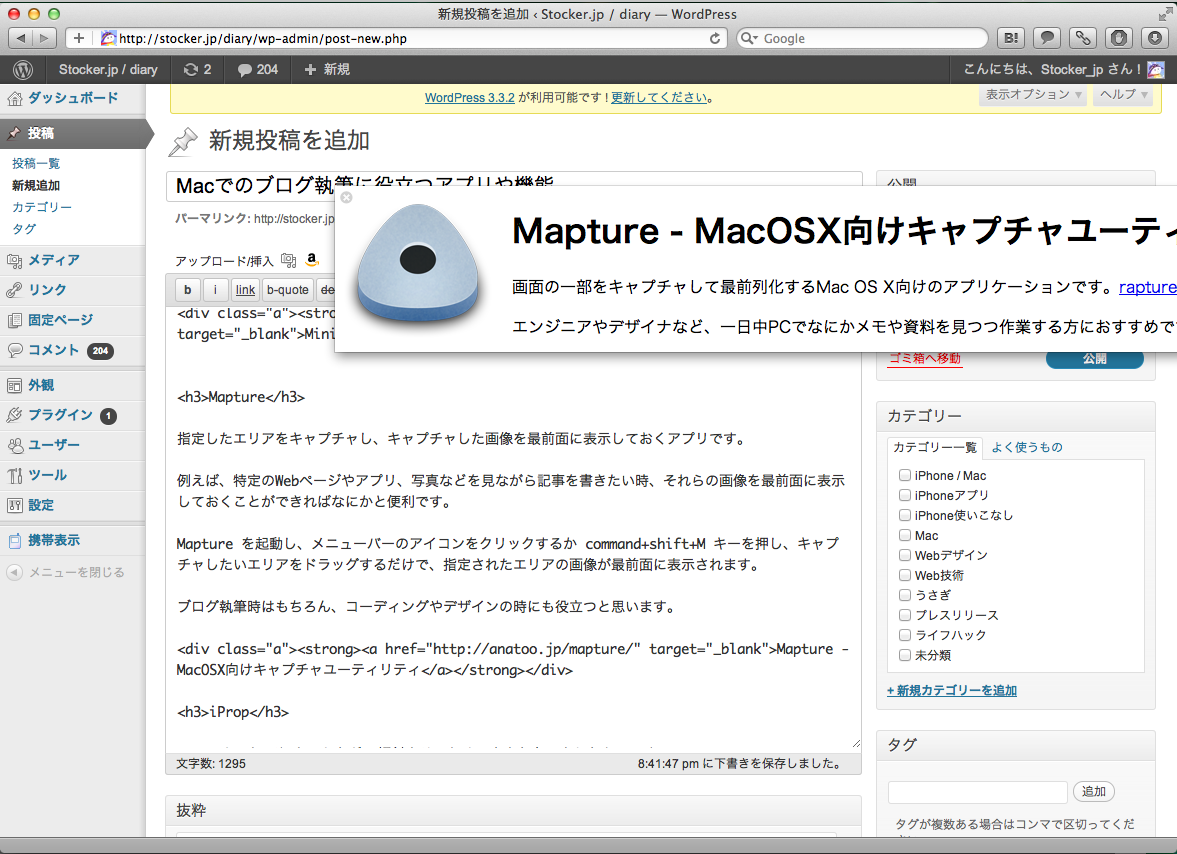Insert a hyperlink using the link button
This screenshot has height=854, width=1177.
pos(245,289)
